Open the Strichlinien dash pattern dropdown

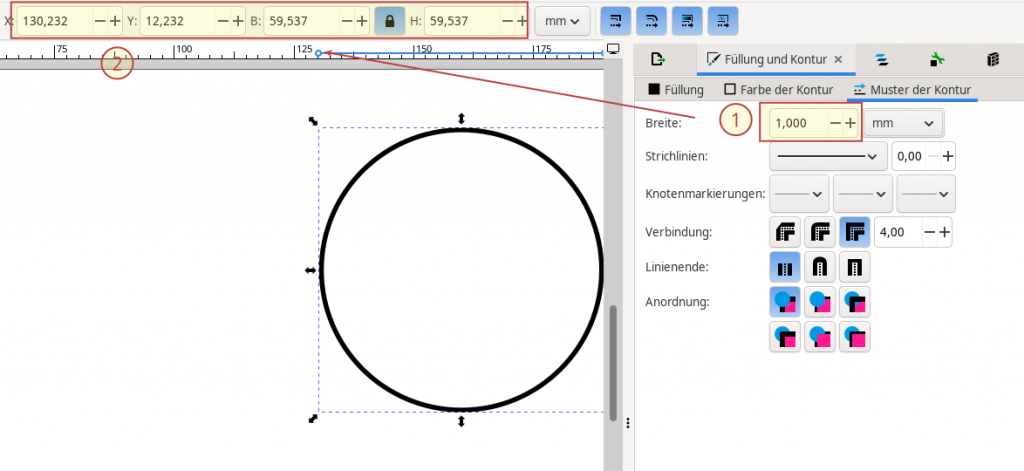pos(828,156)
